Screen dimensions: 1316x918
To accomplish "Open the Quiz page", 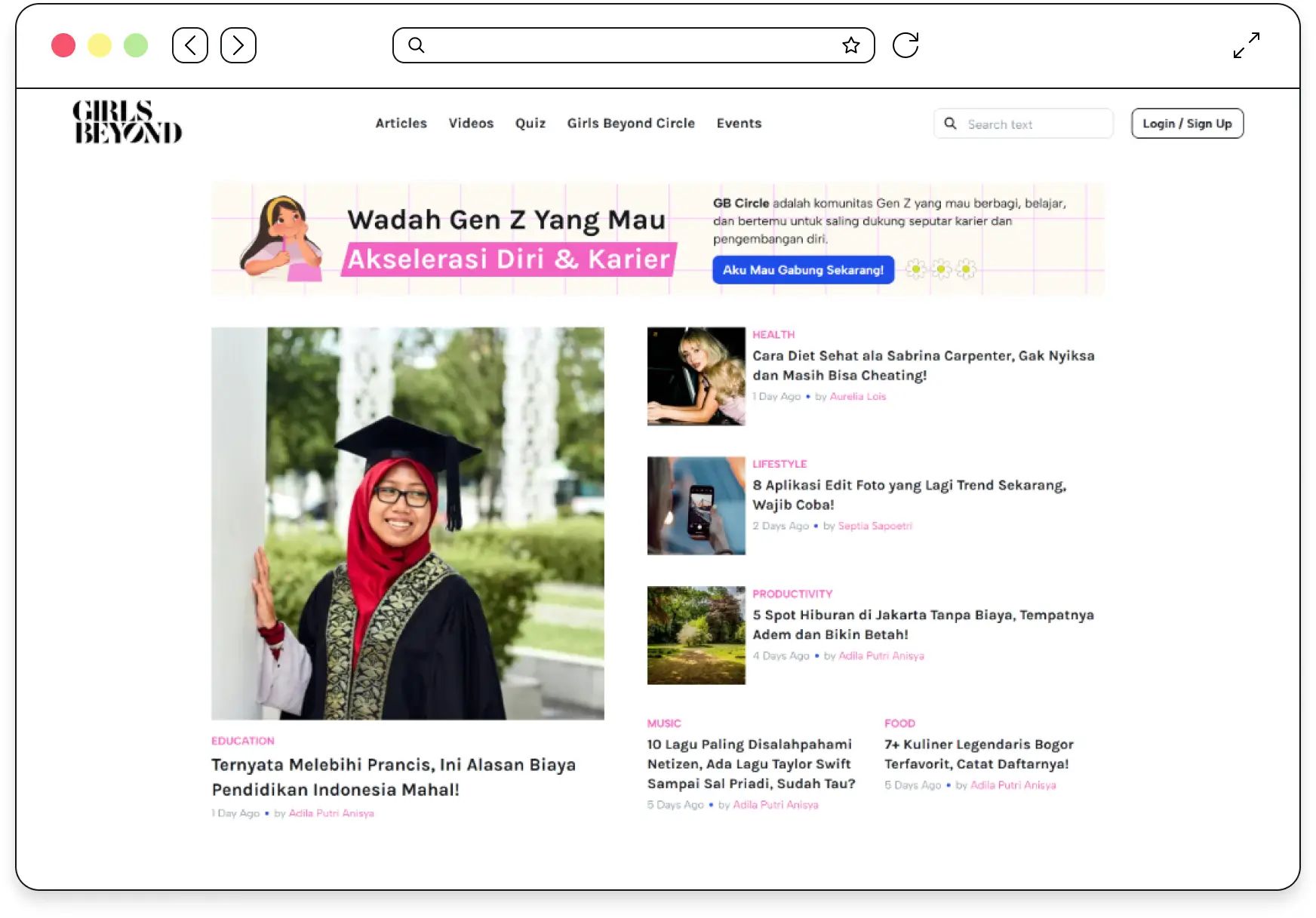I will pyautogui.click(x=530, y=123).
